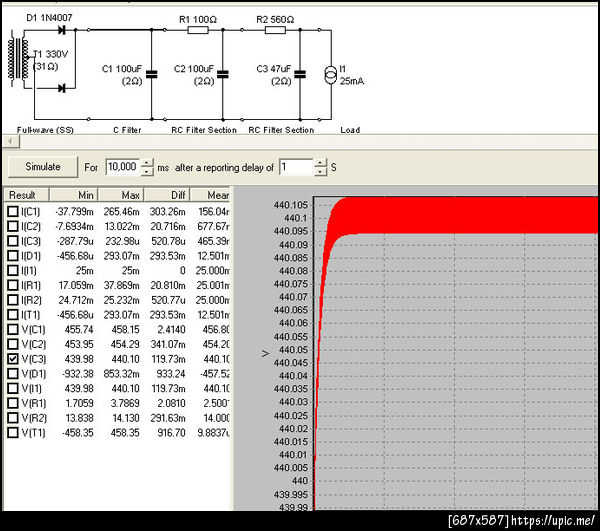Click the first RC Filter Section label under C2
Image resolution: width=600 pixels, height=531 pixels.
204,130
